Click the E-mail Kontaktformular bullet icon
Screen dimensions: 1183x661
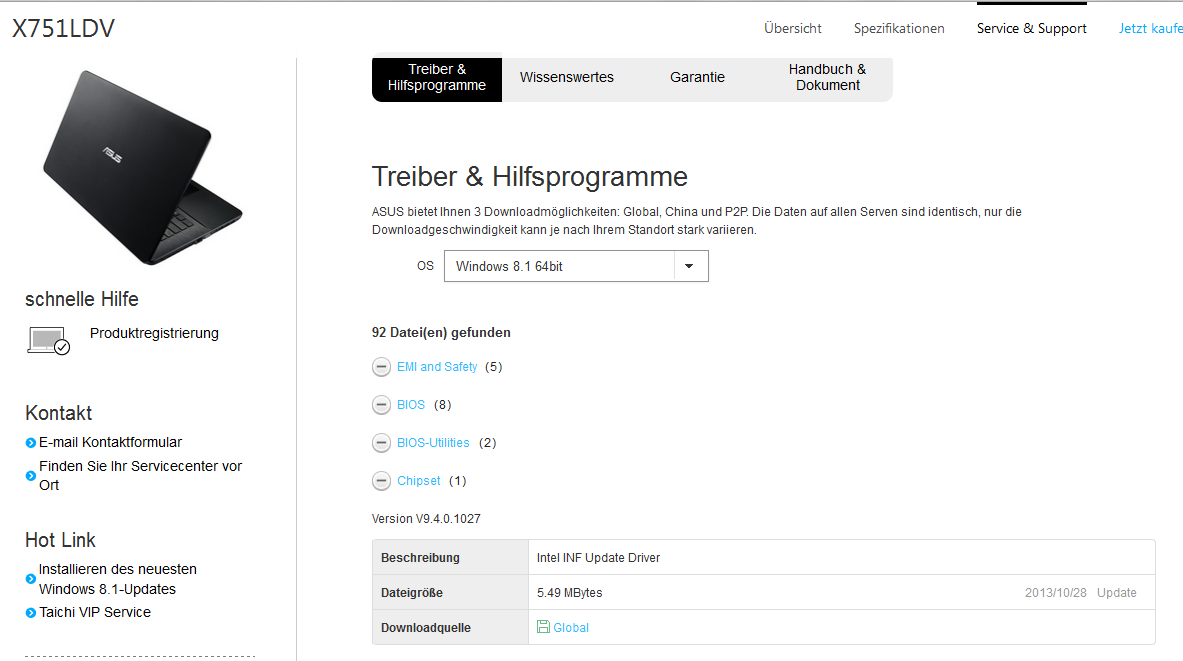[31, 443]
